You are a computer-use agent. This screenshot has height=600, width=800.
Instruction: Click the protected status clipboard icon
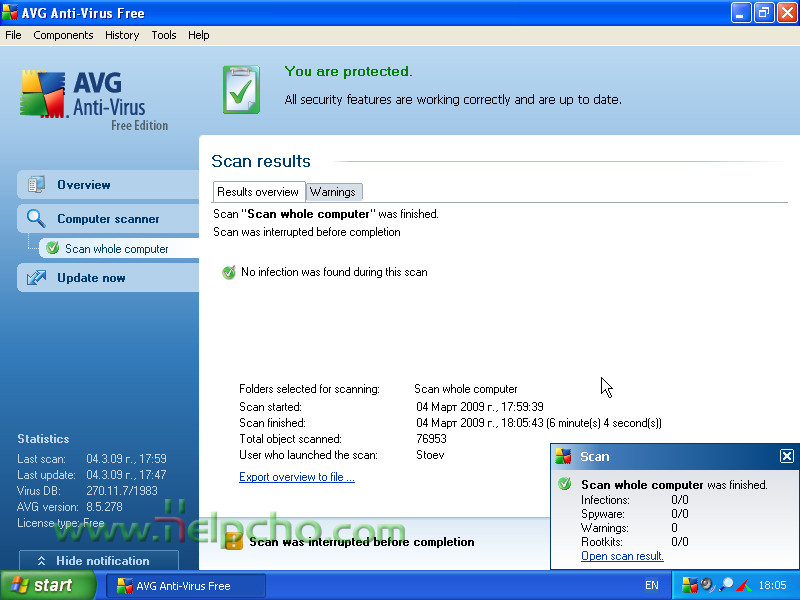[241, 90]
